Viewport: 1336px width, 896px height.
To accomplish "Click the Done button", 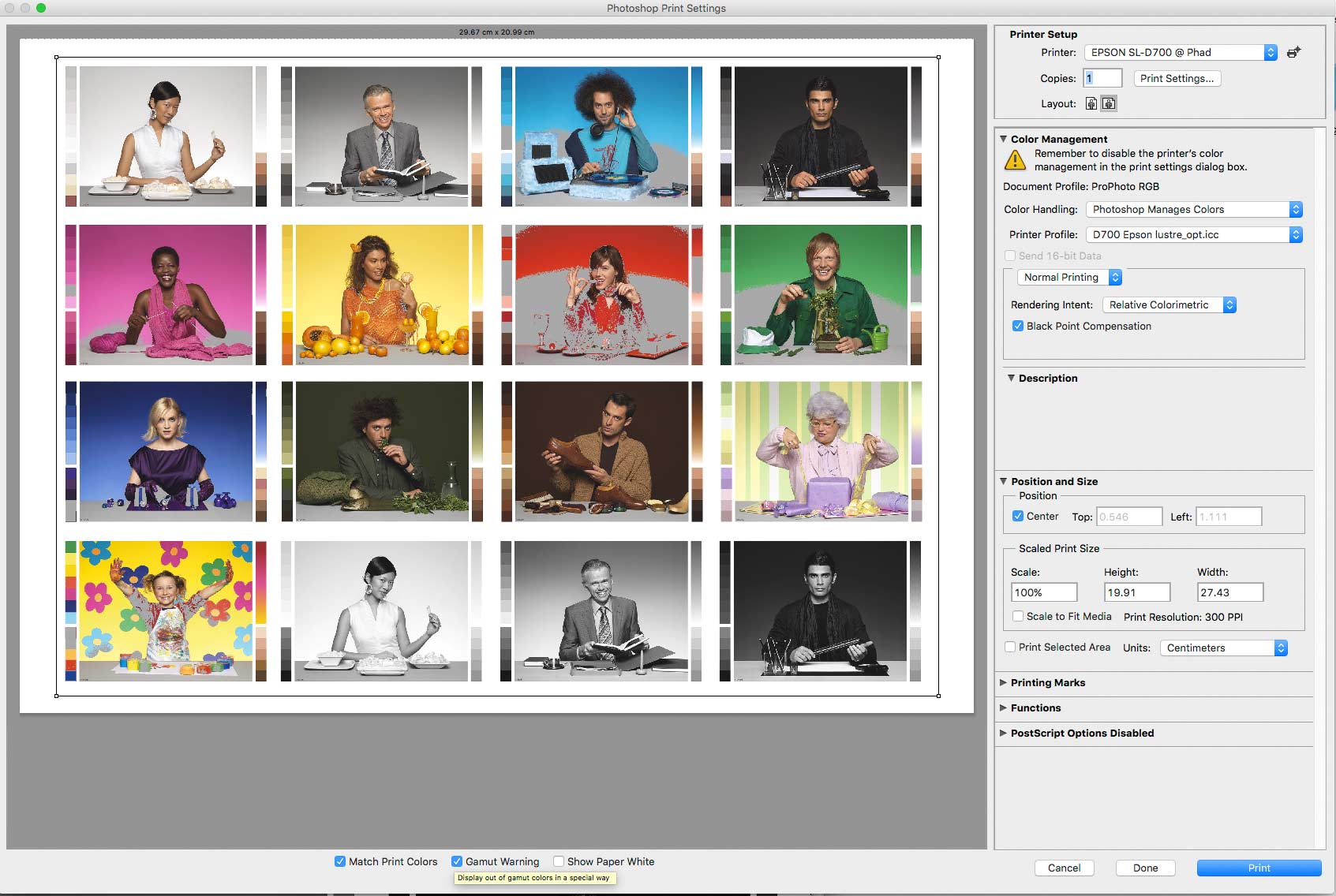I will point(1145,868).
